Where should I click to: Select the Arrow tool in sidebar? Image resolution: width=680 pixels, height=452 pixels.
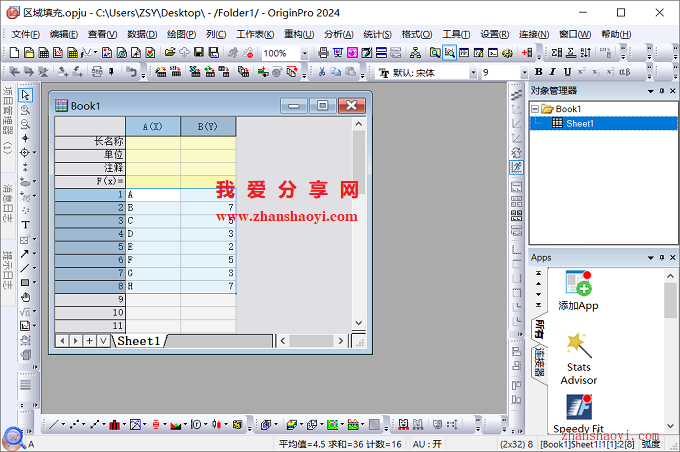25,254
